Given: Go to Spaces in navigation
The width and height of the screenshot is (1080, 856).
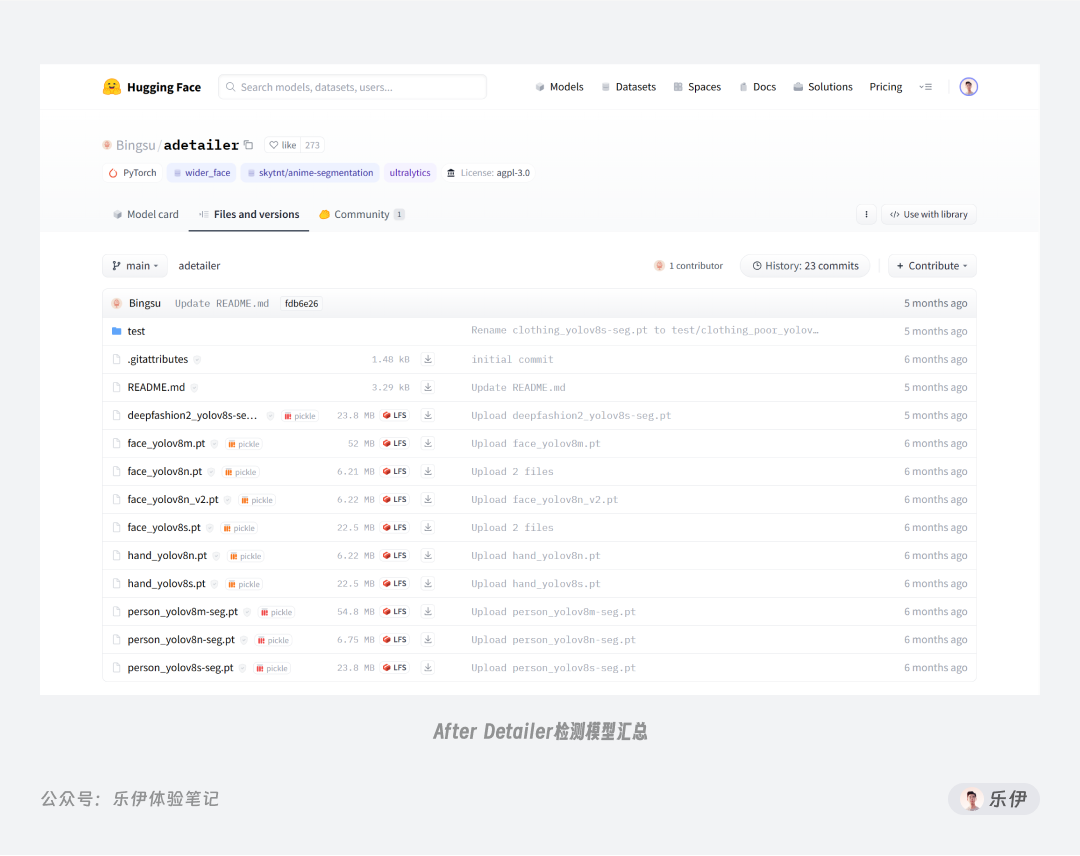Looking at the screenshot, I should click(697, 87).
